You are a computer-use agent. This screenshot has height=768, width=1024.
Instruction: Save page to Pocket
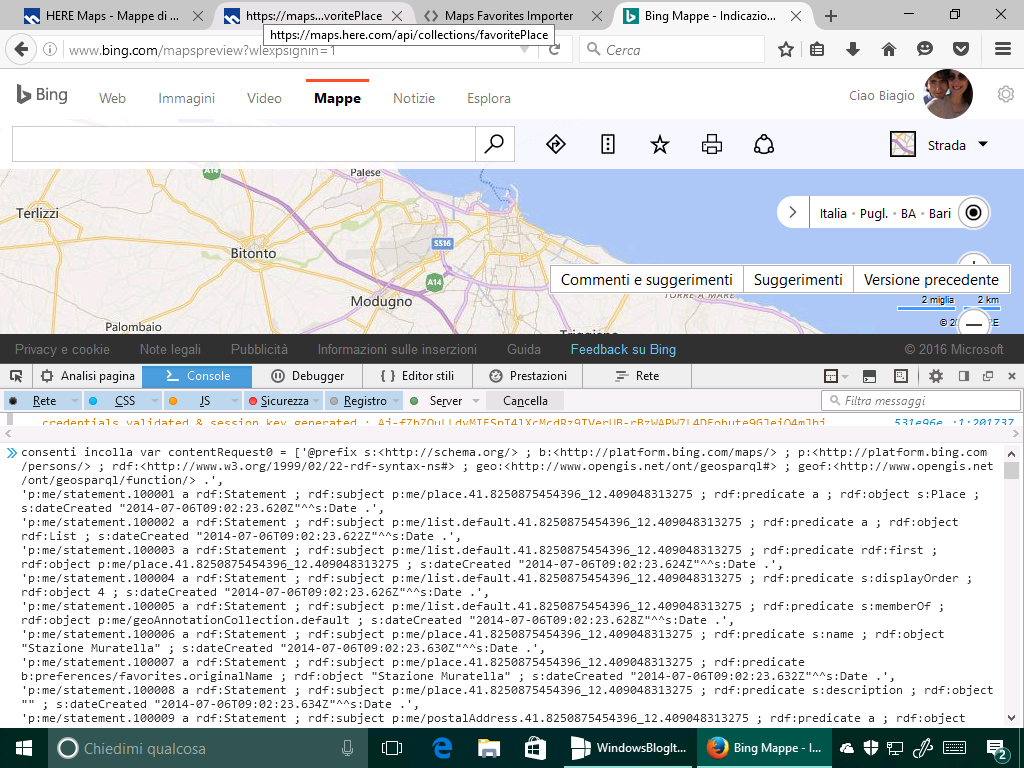point(961,50)
